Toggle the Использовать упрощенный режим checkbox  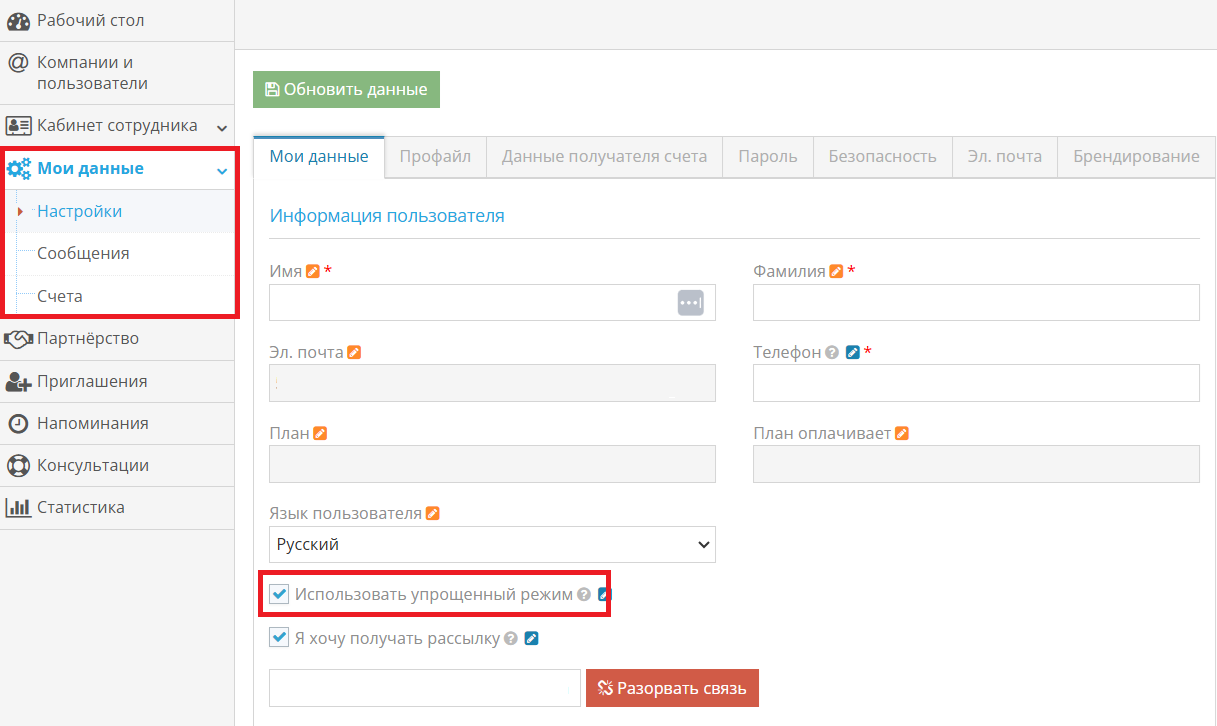279,595
